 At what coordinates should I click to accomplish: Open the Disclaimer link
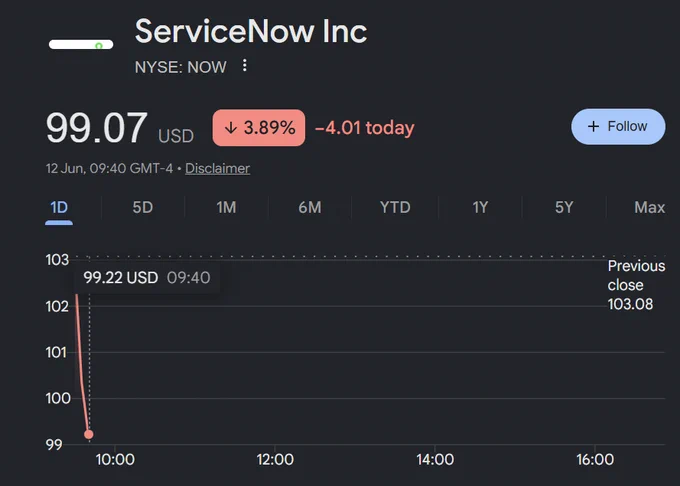click(217, 168)
